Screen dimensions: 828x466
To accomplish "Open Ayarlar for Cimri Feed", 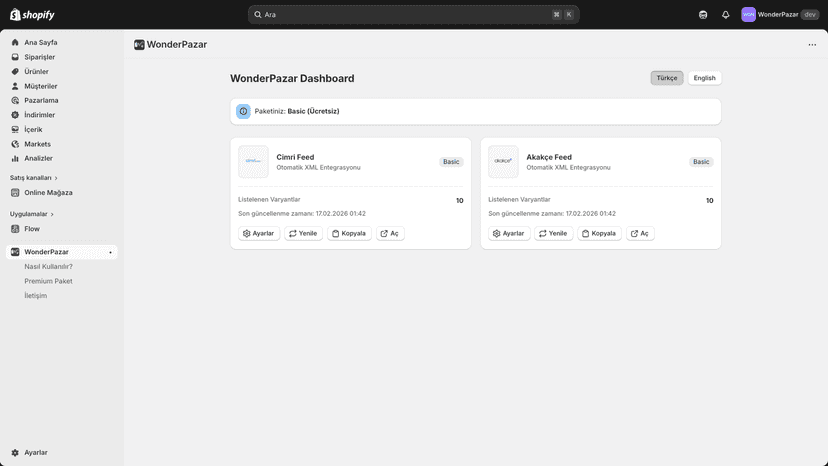I will [259, 234].
